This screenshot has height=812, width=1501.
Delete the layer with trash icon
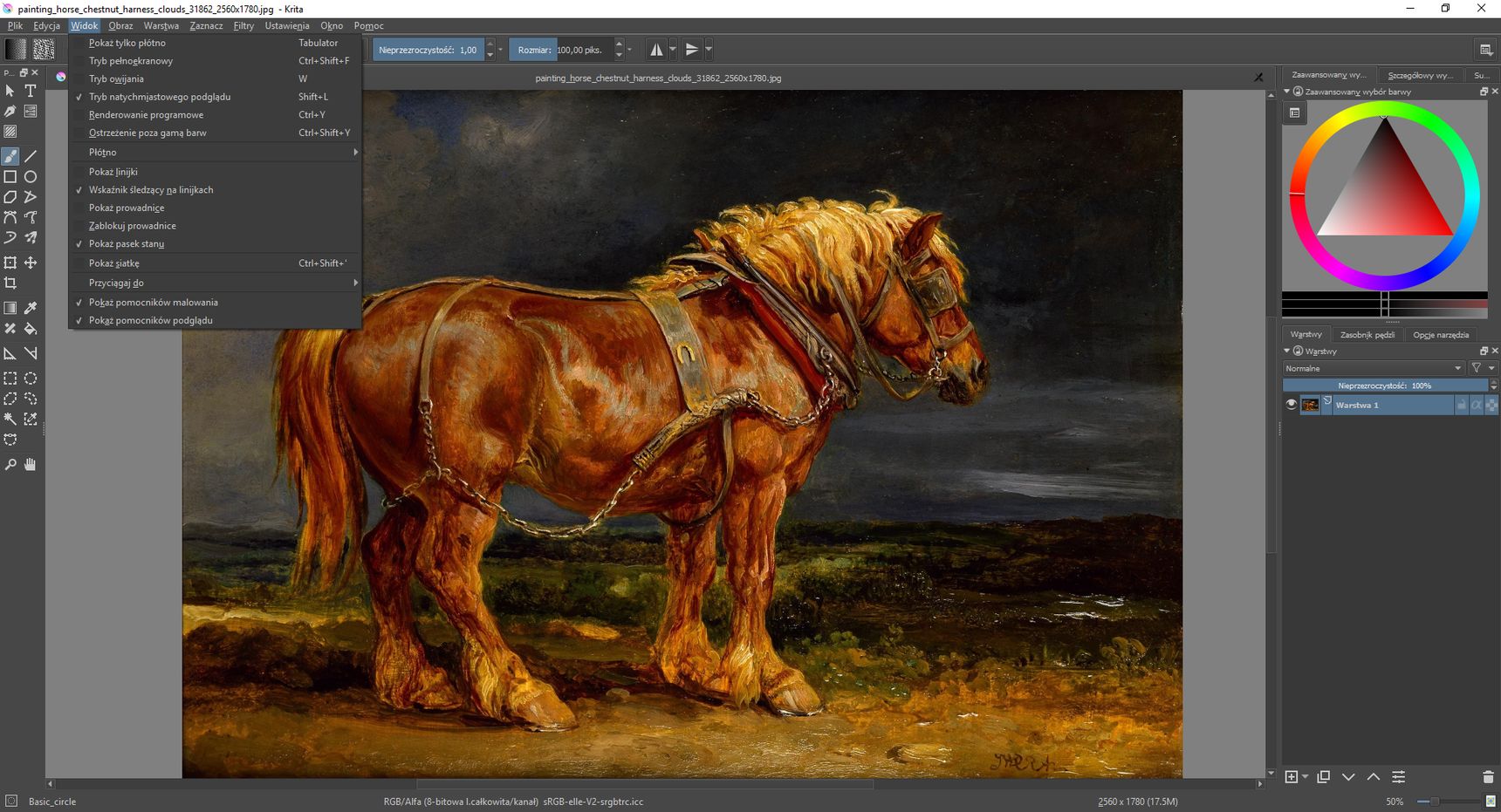1488,777
